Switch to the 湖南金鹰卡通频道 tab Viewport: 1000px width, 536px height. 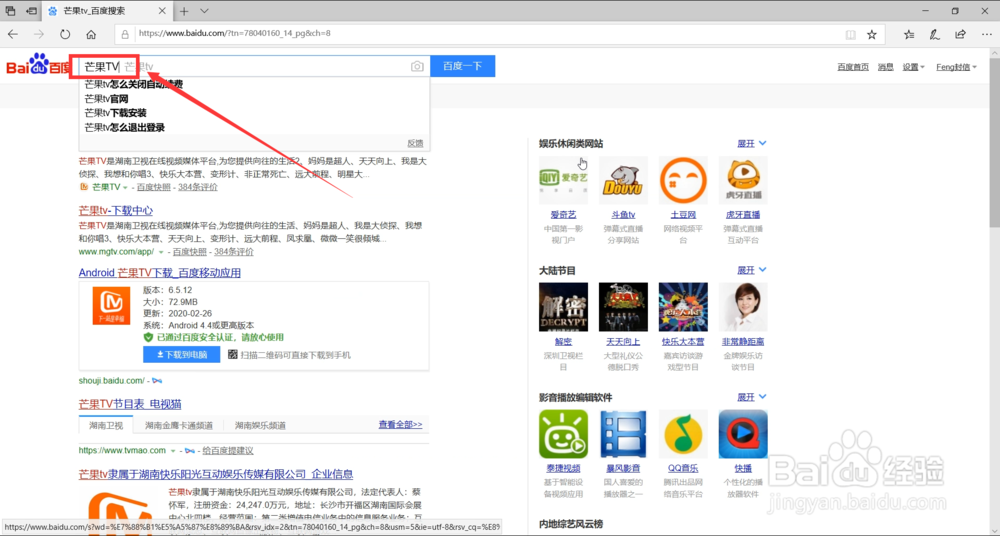[179, 426]
